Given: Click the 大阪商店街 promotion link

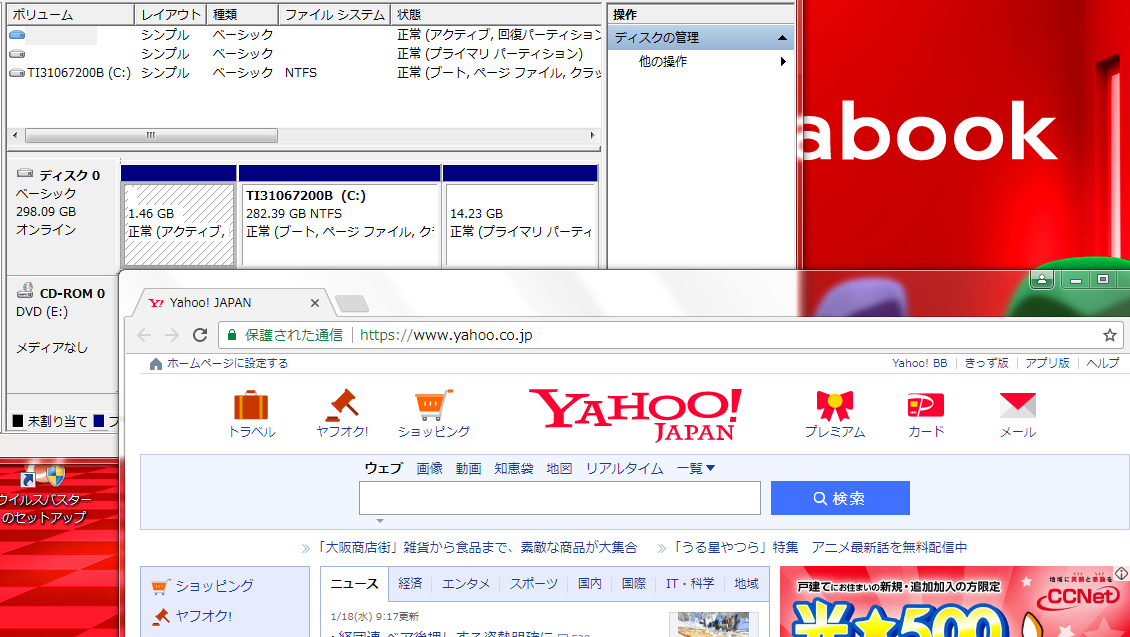Looking at the screenshot, I should (x=477, y=548).
